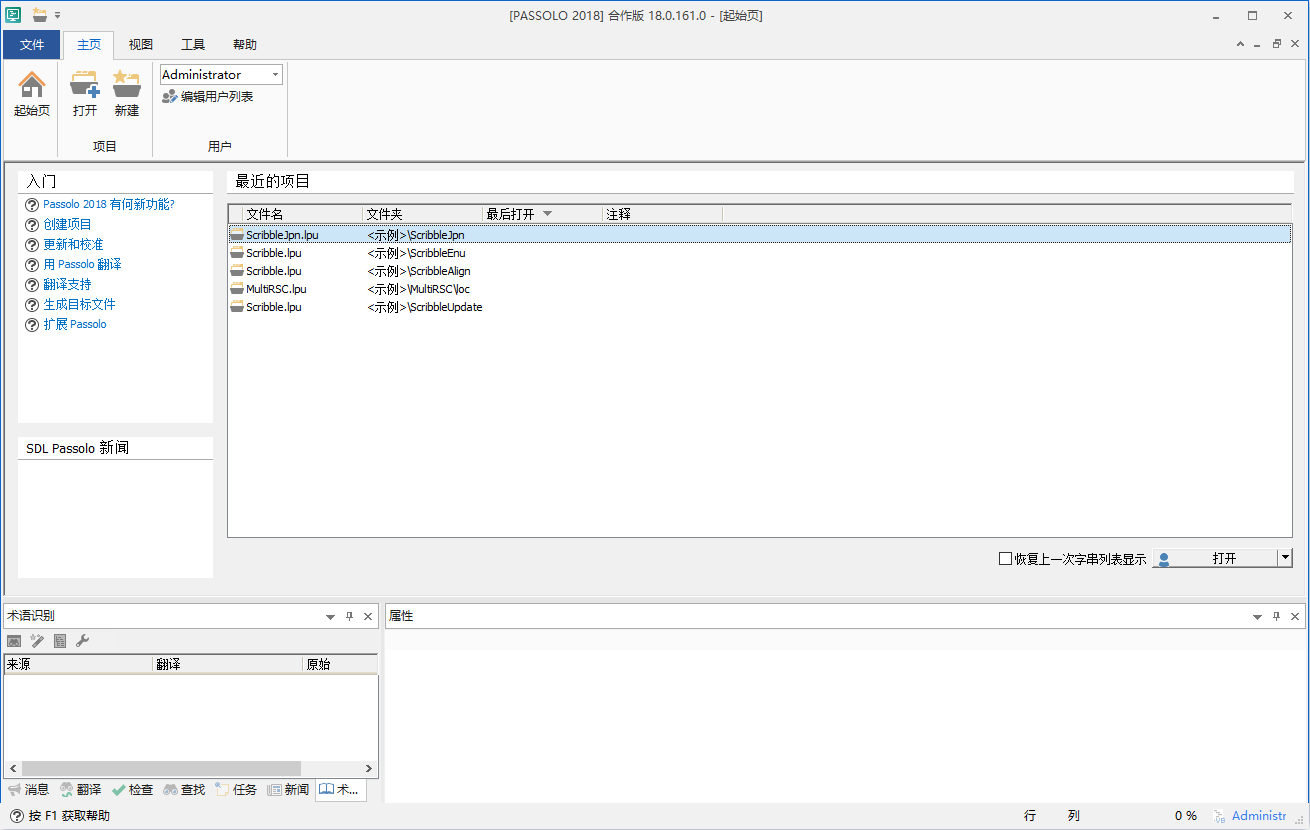Click the magic wand icon in 术语识别 toolbar
The width and height of the screenshot is (1310, 830).
click(x=37, y=641)
